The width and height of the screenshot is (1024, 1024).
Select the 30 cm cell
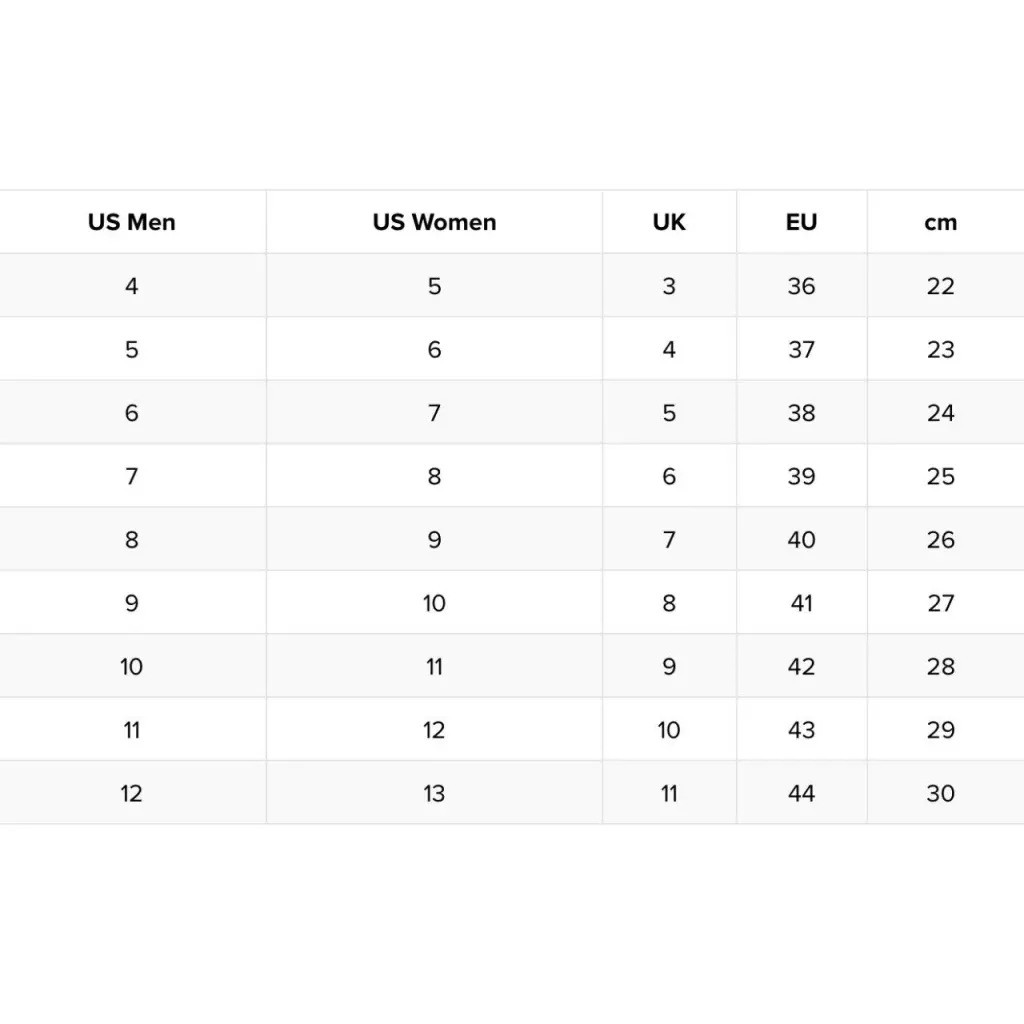click(940, 794)
